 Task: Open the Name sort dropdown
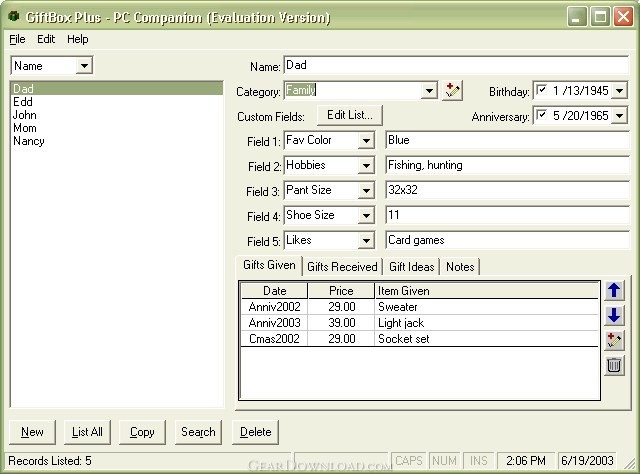point(83,66)
